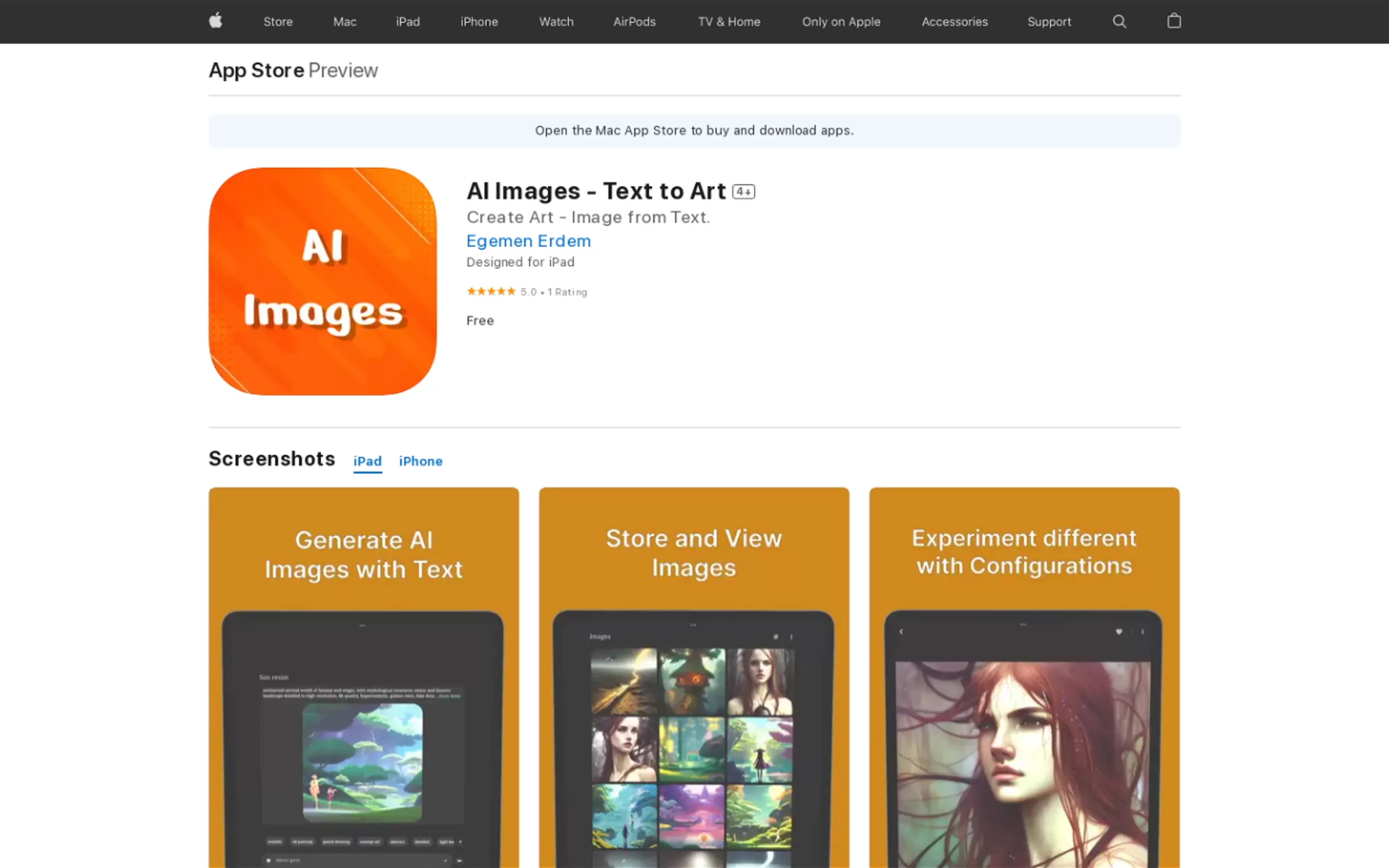
Task: Open Experiment with Configurations screenshot
Action: tap(1024, 677)
